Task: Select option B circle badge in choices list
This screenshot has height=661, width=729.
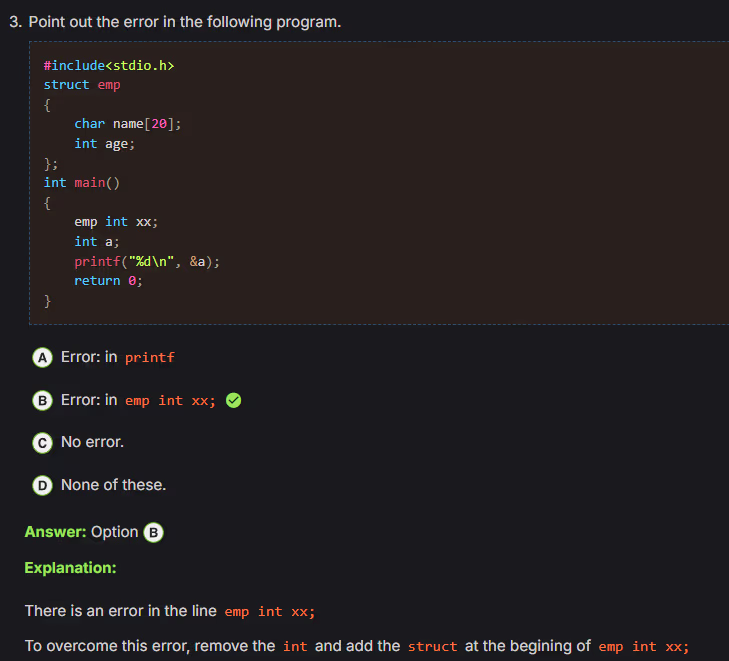Action: click(x=42, y=401)
